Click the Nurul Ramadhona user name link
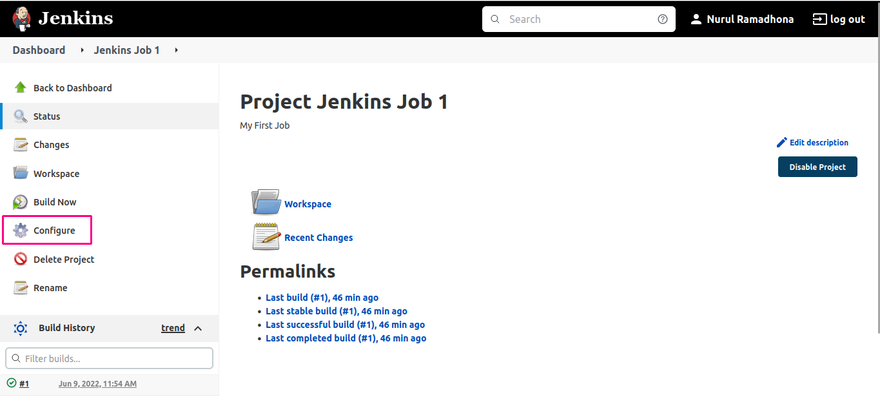 [750, 19]
